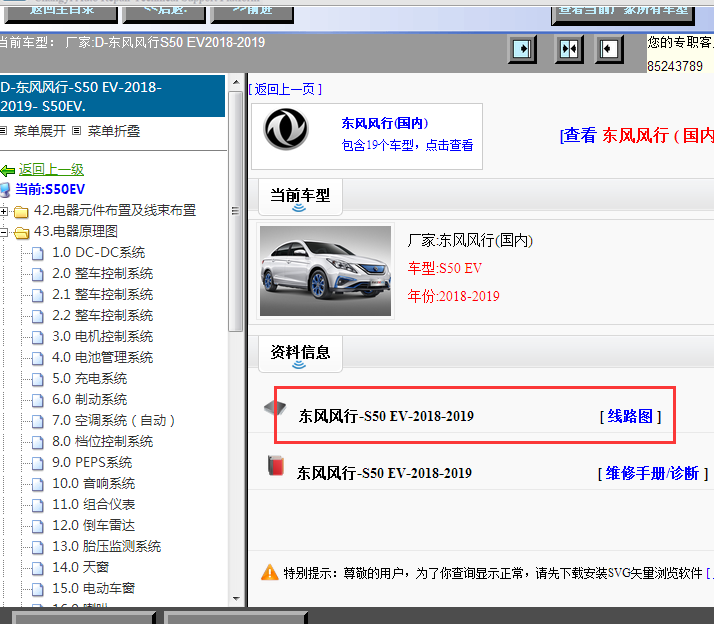Click the 厂家:东风风行(国内) text

[x=470, y=240]
